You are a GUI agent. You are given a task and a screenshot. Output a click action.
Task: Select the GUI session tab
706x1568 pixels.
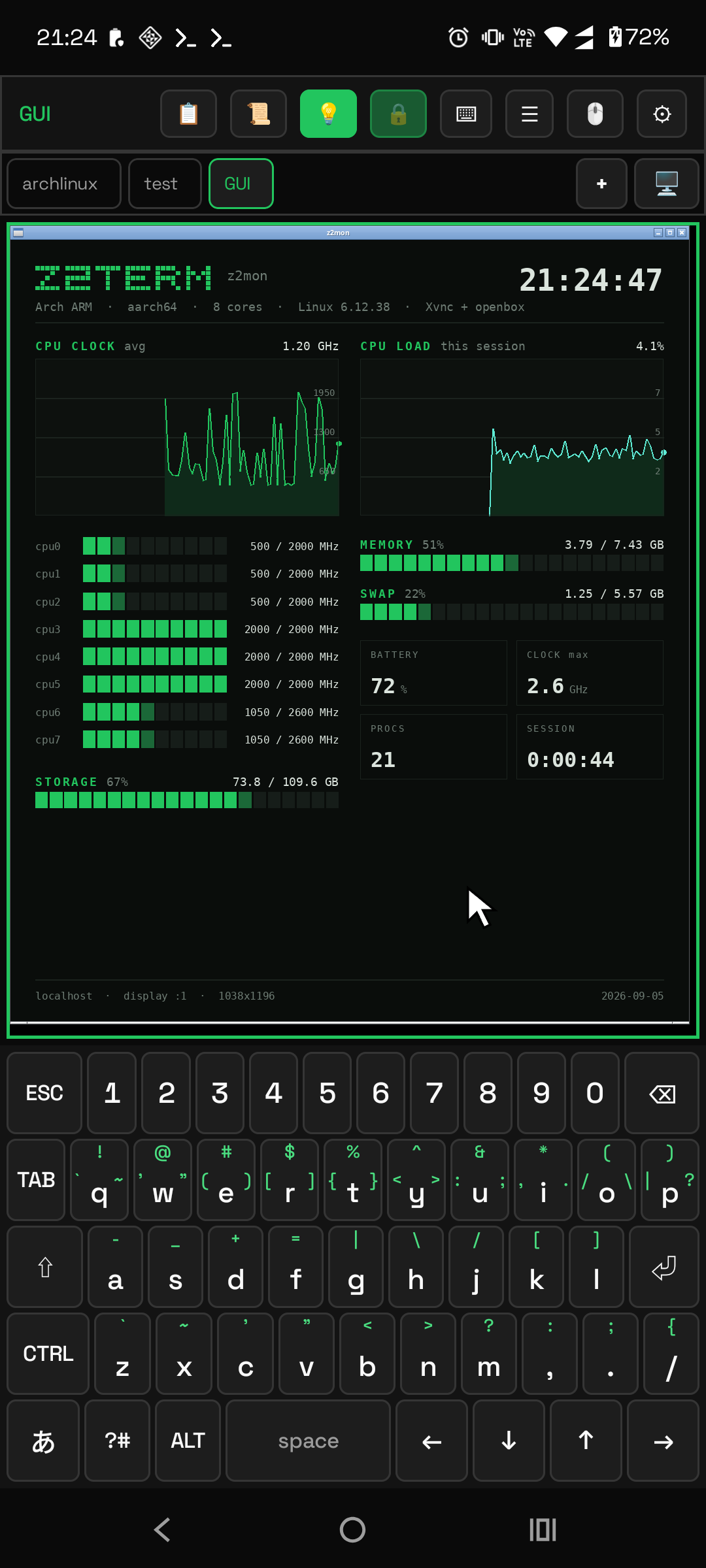point(241,184)
